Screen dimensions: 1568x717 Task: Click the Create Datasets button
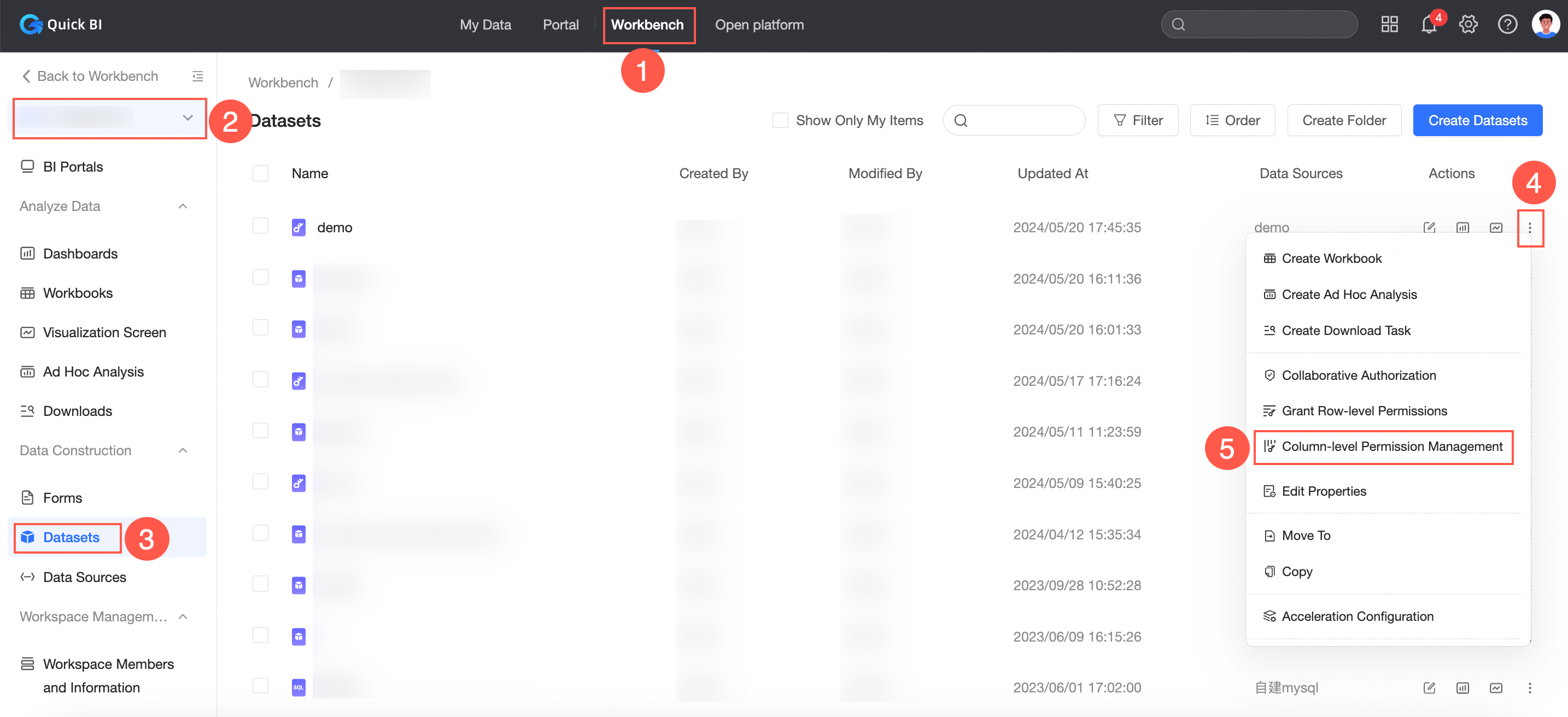(x=1477, y=121)
